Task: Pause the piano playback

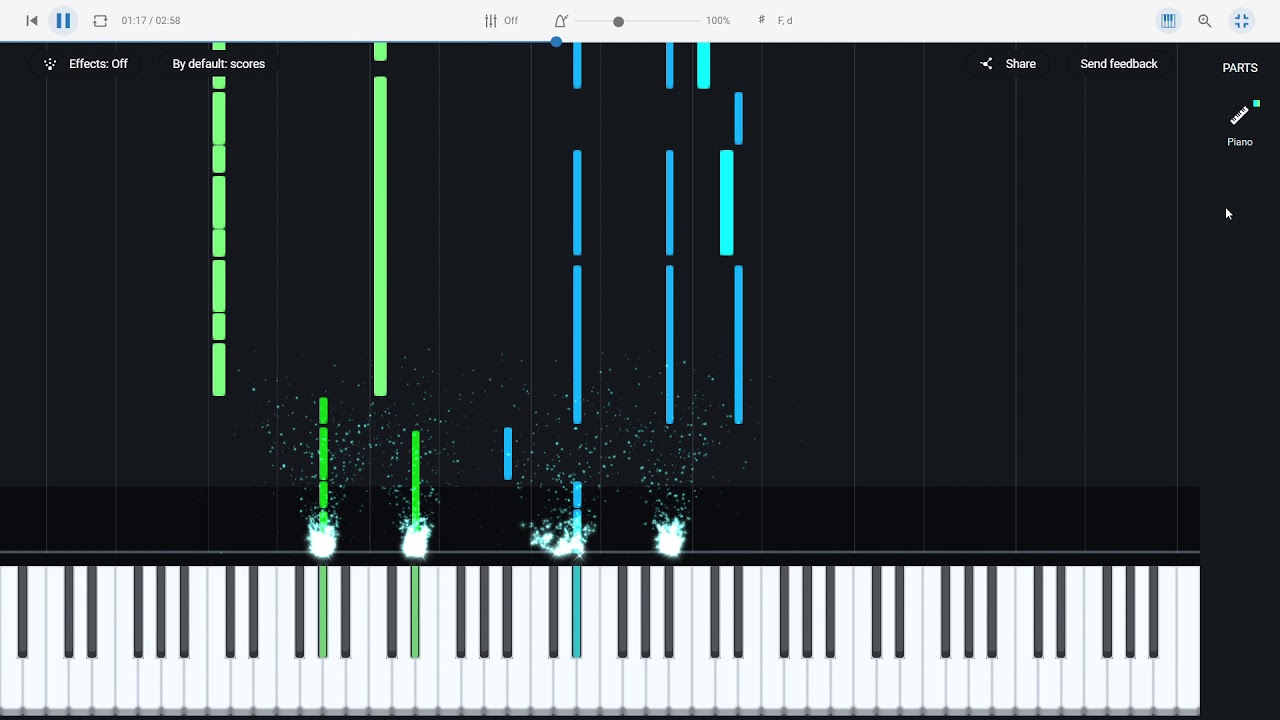Action: click(63, 20)
